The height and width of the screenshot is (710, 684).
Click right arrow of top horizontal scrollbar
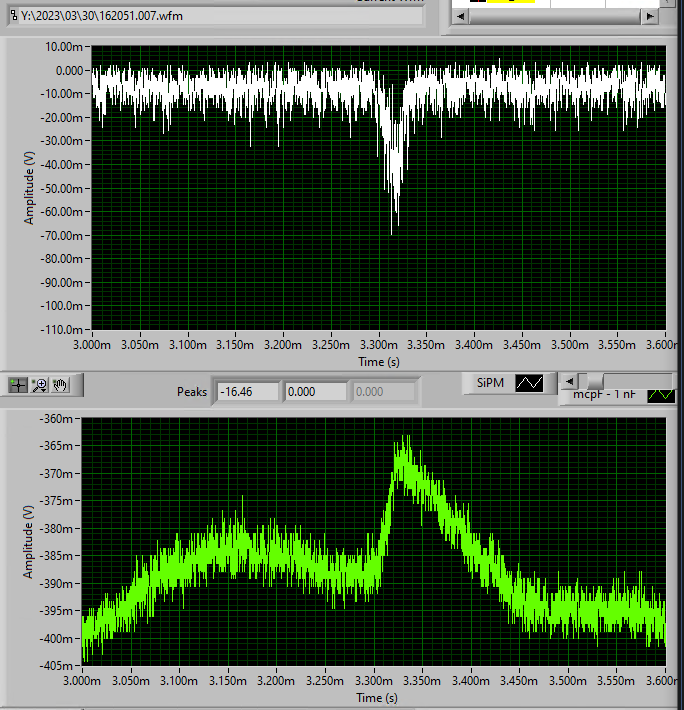coord(650,17)
